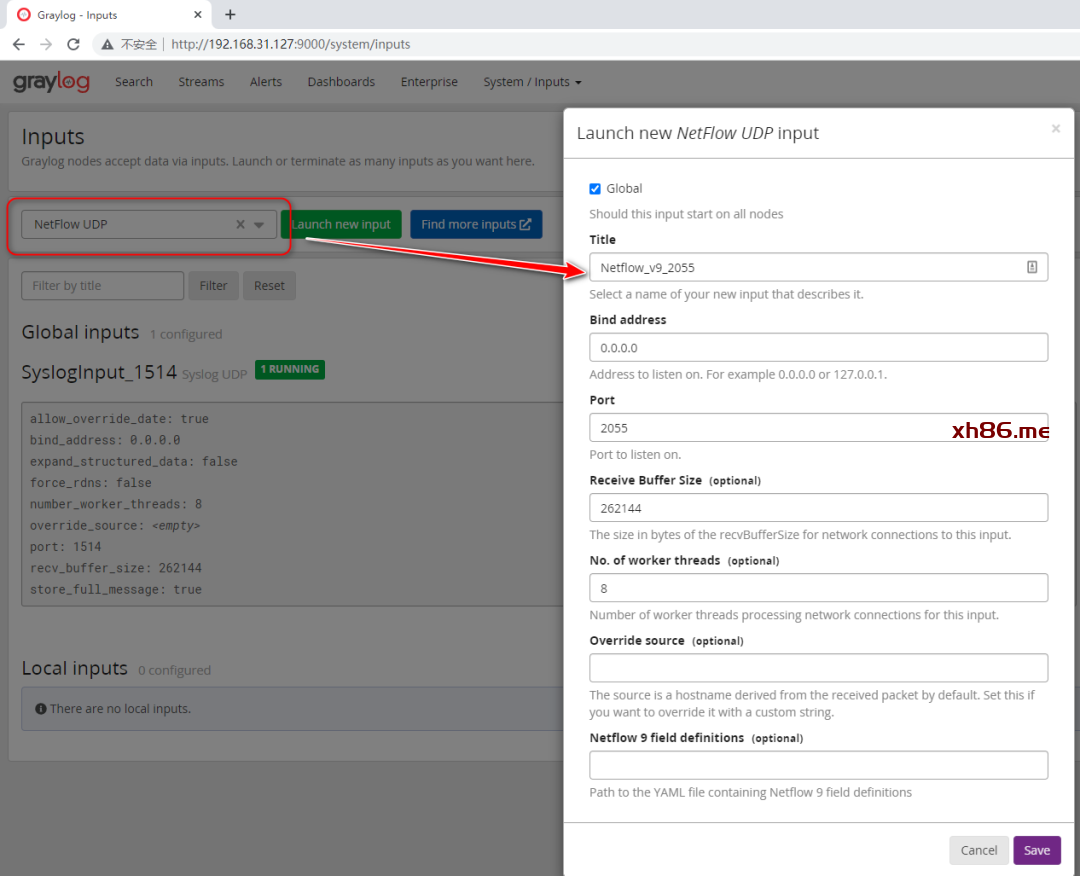Viewport: 1080px width, 876px height.
Task: Expand the NetFlow UDP input type dropdown
Action: tap(259, 225)
